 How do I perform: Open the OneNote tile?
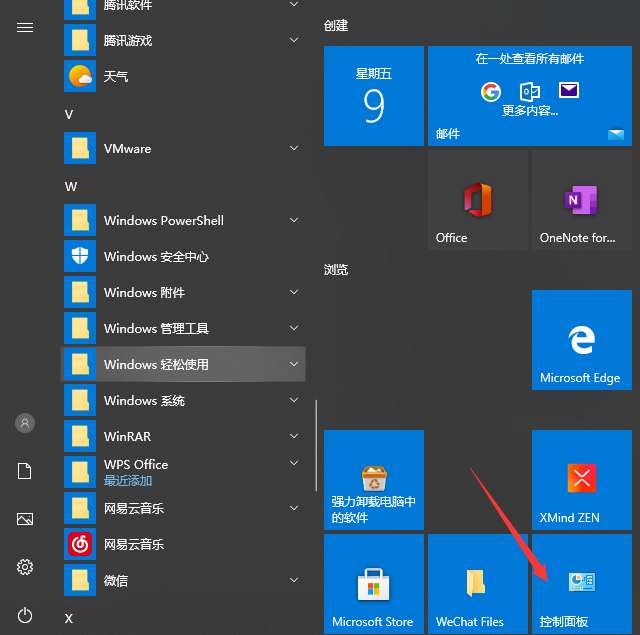(581, 200)
